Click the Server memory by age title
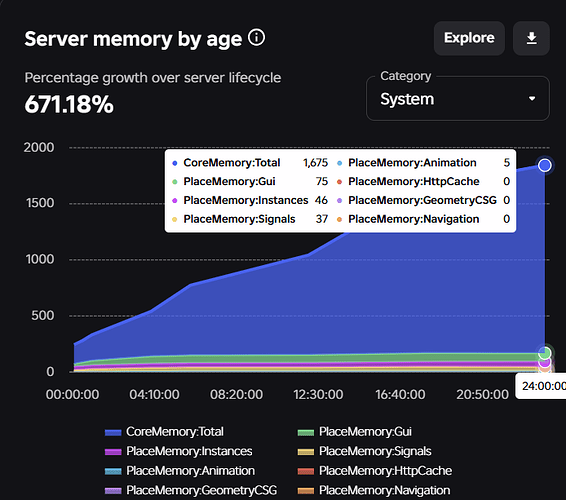This screenshot has height=500, width=566. (133, 39)
